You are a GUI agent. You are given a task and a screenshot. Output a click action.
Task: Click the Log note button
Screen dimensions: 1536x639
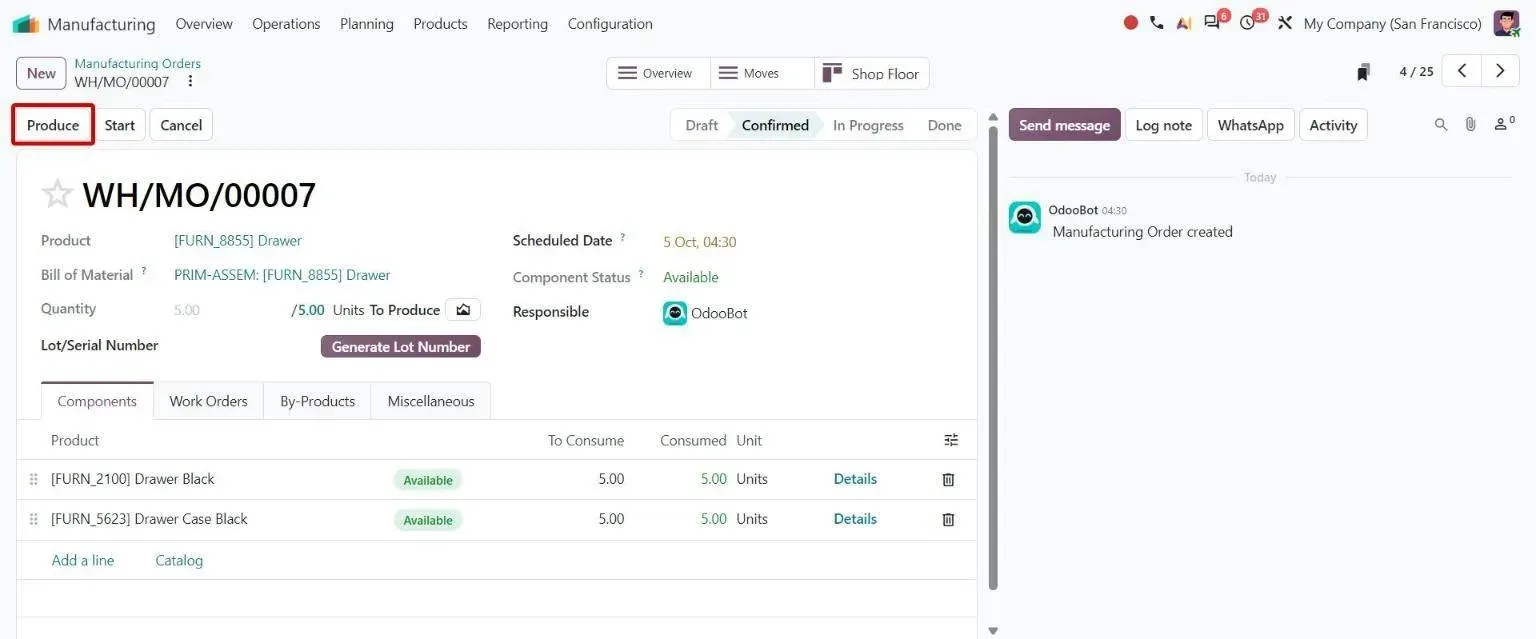(1164, 125)
